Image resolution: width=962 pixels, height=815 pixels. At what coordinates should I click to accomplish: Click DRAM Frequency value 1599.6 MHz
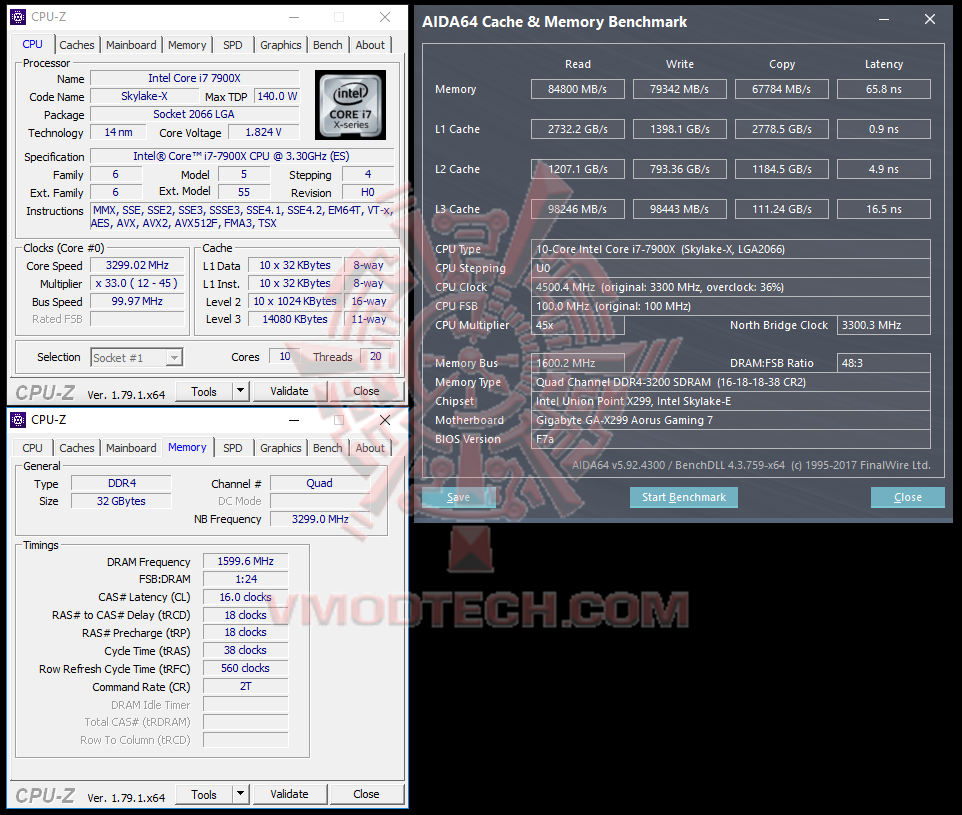pos(245,561)
